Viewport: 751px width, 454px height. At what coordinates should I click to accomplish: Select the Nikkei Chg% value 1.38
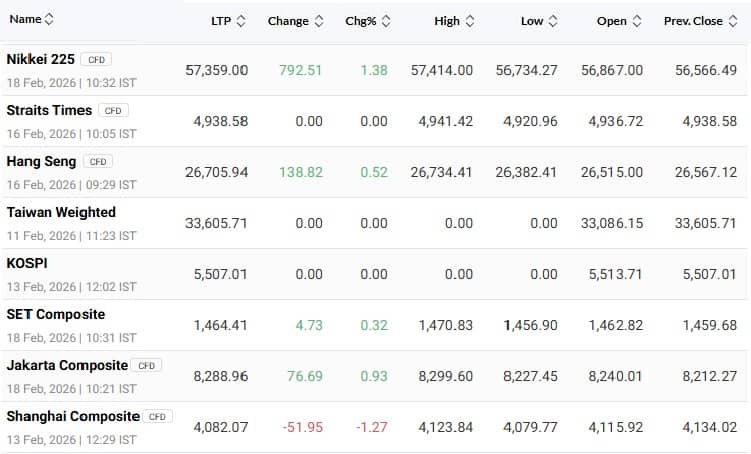click(x=374, y=70)
